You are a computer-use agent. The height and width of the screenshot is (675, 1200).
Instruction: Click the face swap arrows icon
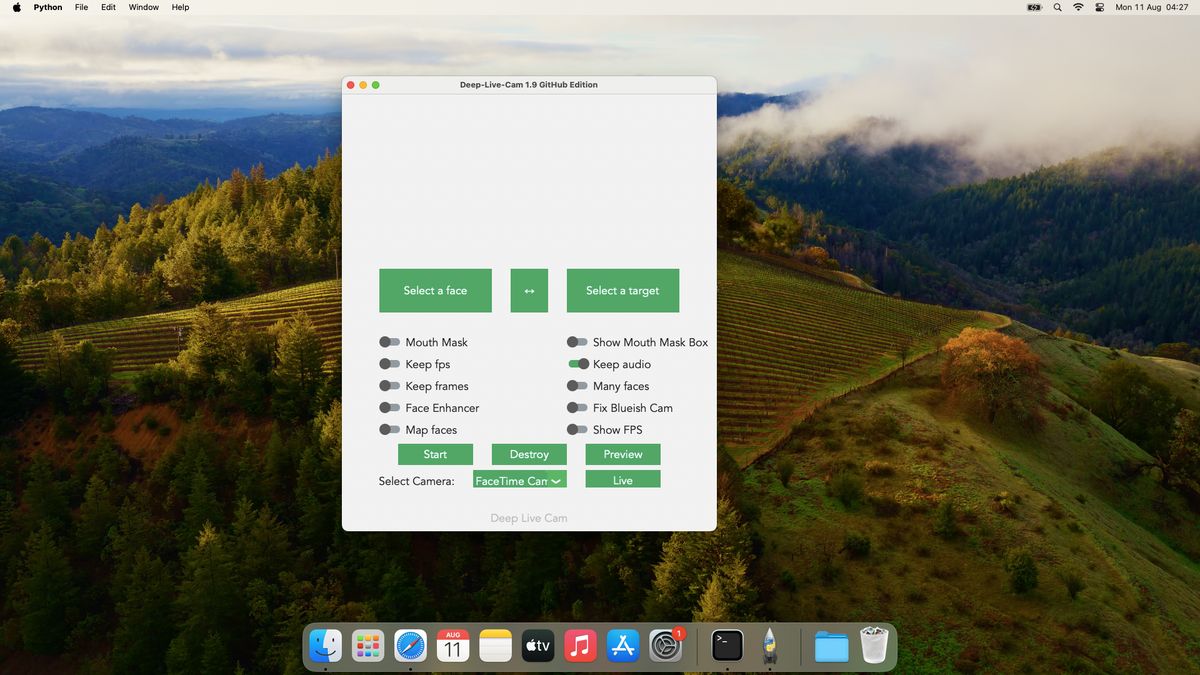pos(529,290)
